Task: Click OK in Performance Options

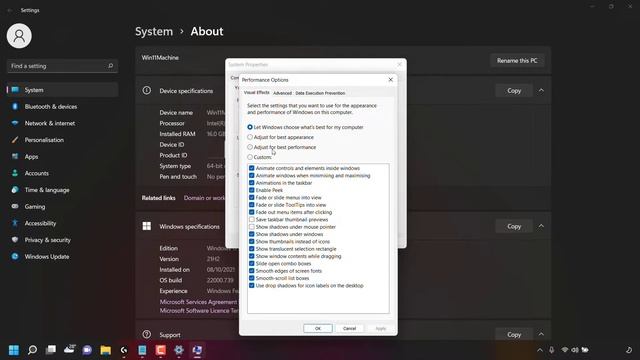Action: pos(318,329)
